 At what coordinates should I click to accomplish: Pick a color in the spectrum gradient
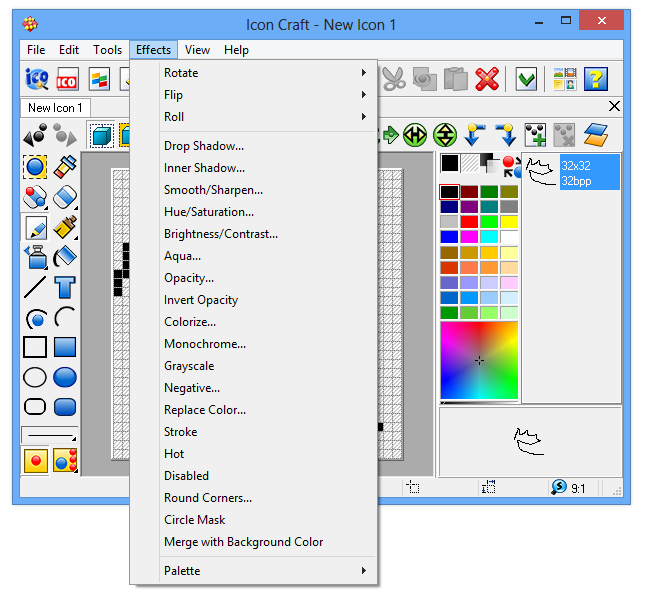point(479,360)
